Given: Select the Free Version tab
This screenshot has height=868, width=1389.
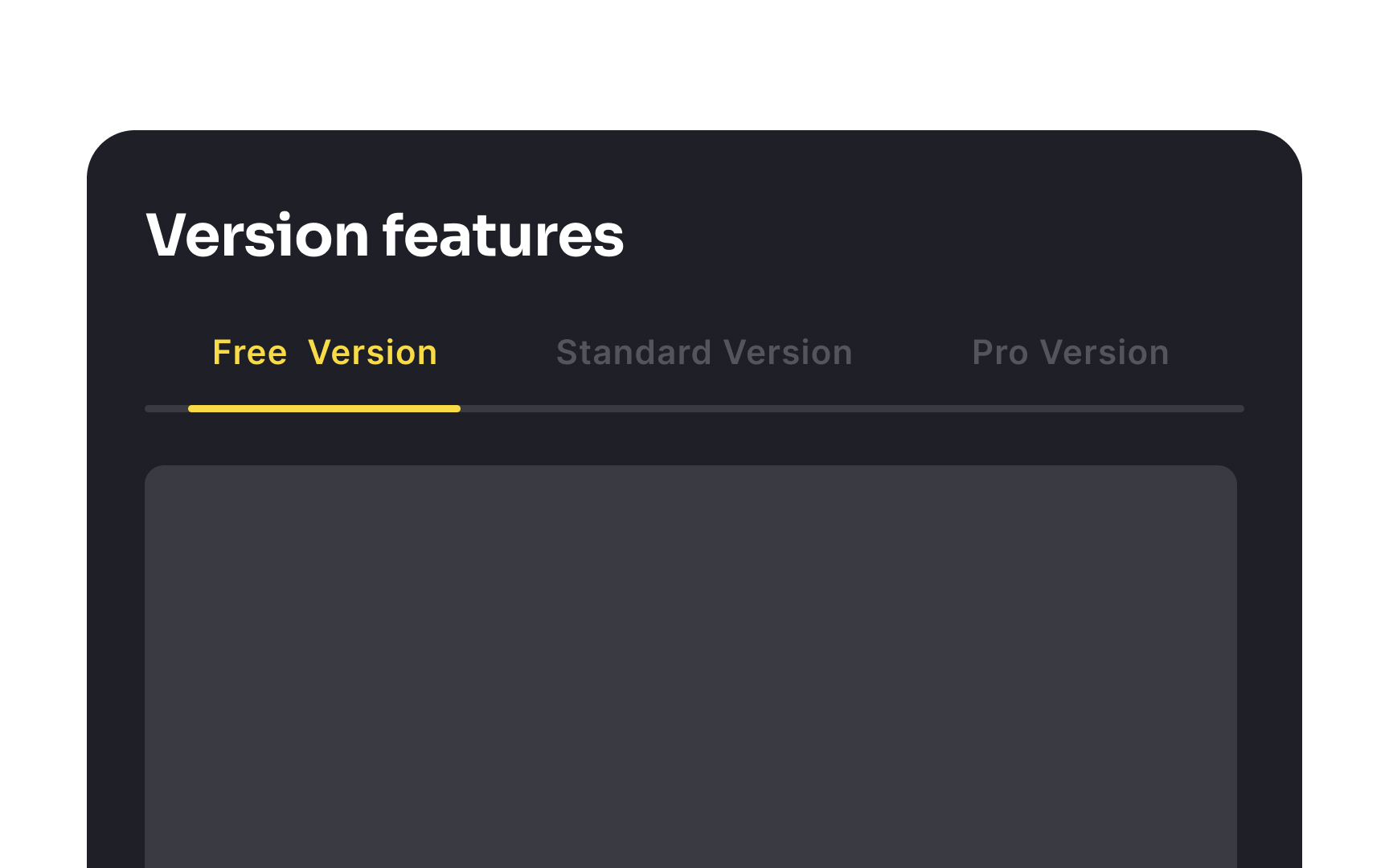Looking at the screenshot, I should pos(324,352).
